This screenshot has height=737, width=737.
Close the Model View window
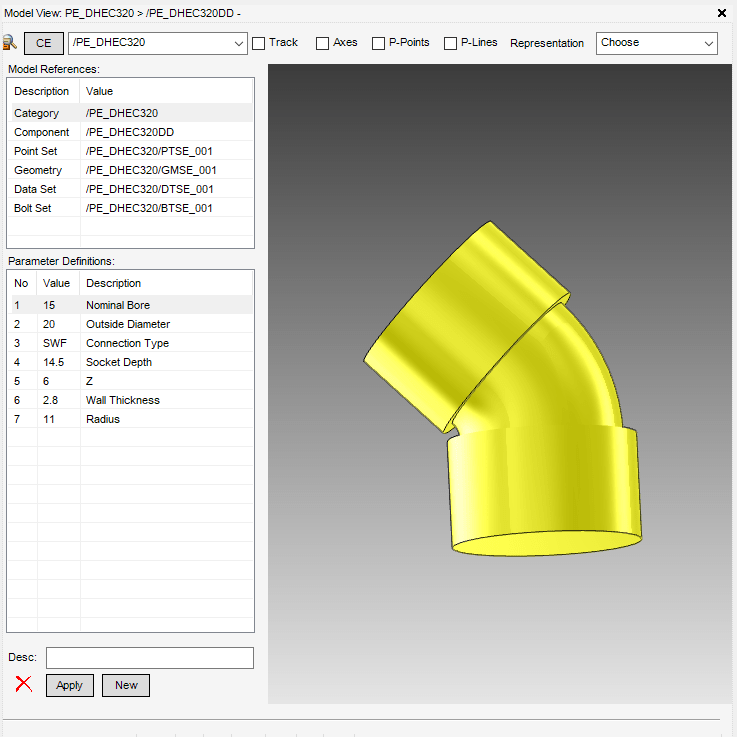(722, 13)
